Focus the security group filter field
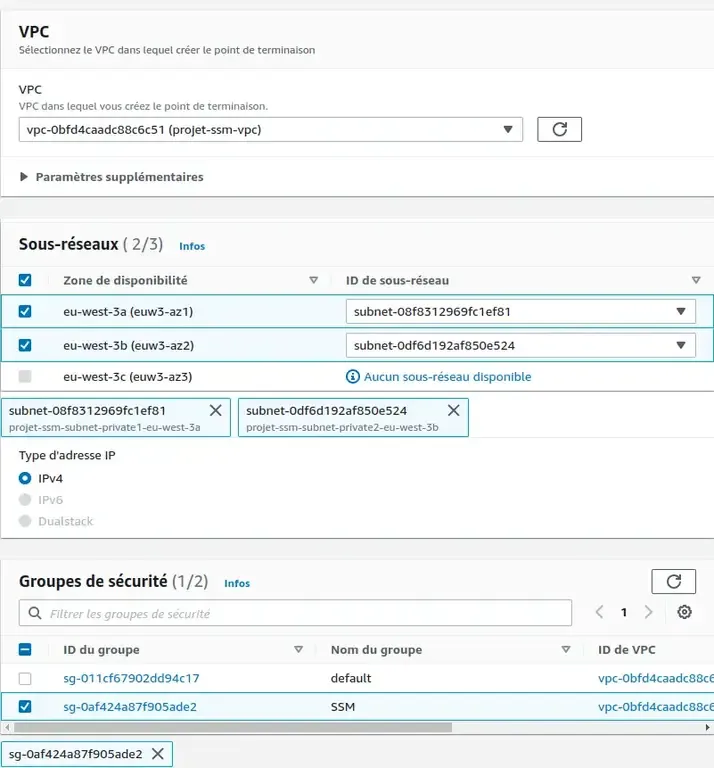Viewport: 714px width, 768px height. click(295, 613)
